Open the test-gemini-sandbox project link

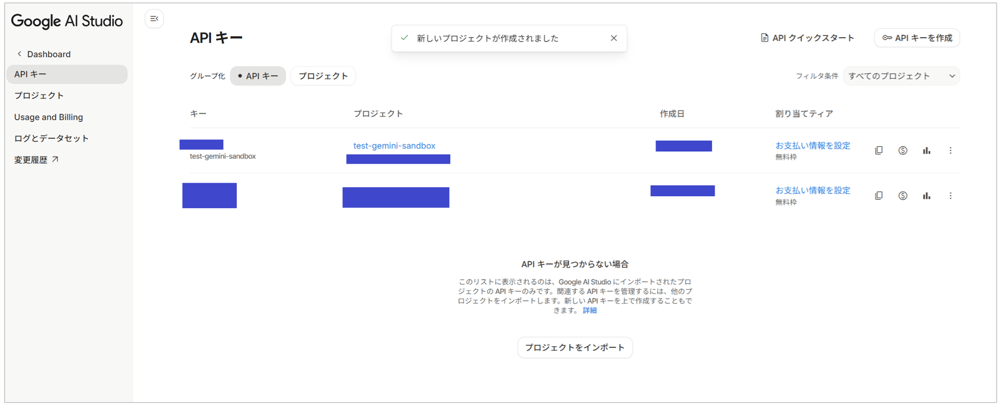coord(394,146)
